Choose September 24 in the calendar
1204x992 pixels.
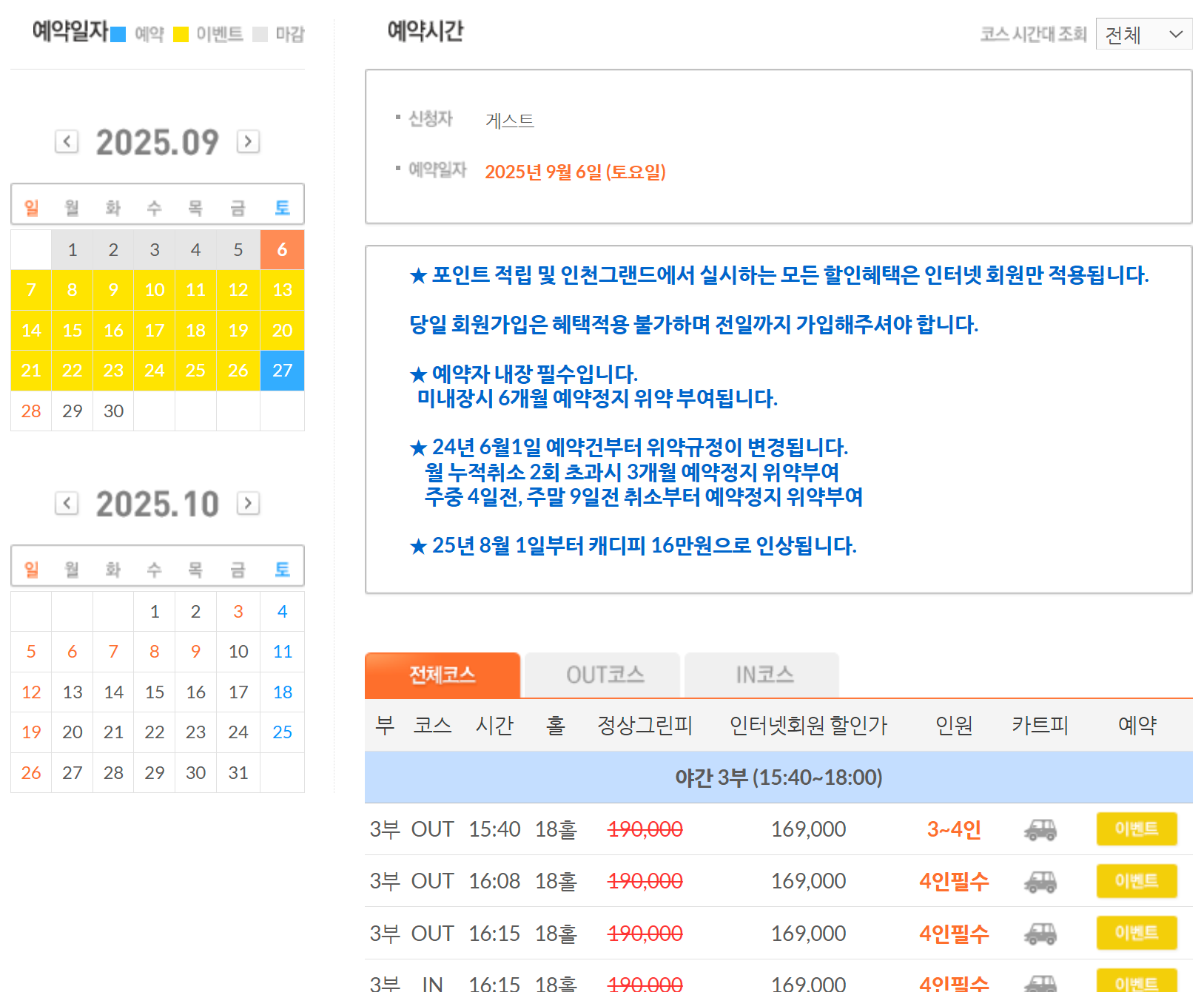coord(154,371)
